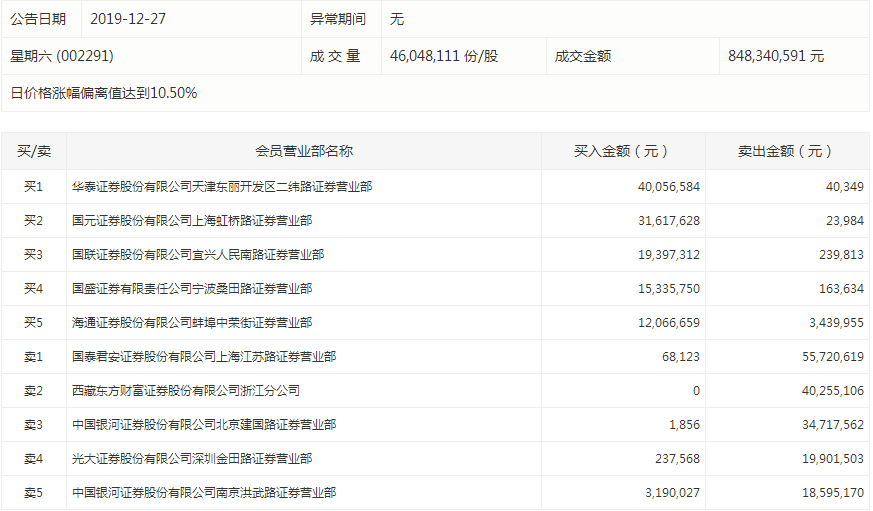Select buy amount 1,856
873x511 pixels.
click(x=684, y=424)
